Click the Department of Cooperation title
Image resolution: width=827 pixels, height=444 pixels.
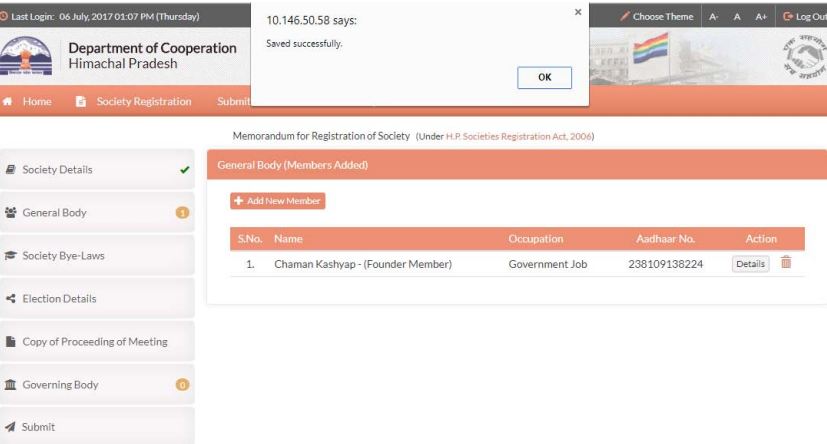(x=152, y=48)
